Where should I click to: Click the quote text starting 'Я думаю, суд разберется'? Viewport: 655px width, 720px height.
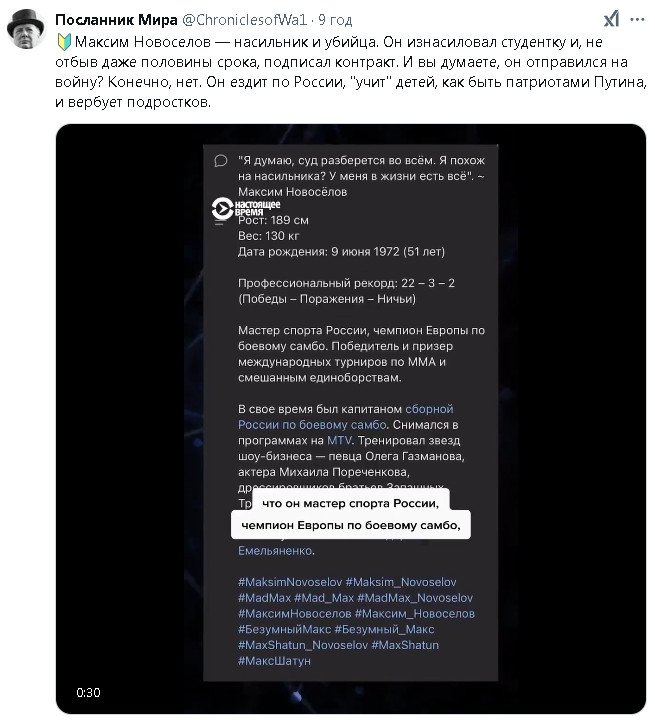[342, 167]
